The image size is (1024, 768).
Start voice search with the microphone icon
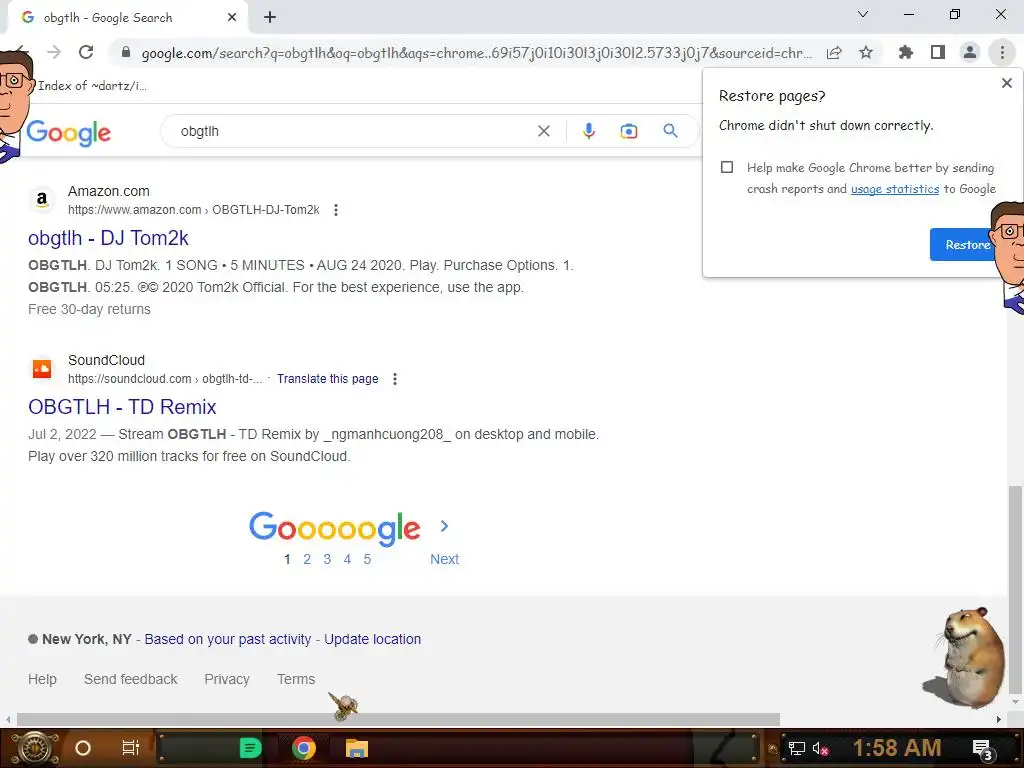coord(588,131)
